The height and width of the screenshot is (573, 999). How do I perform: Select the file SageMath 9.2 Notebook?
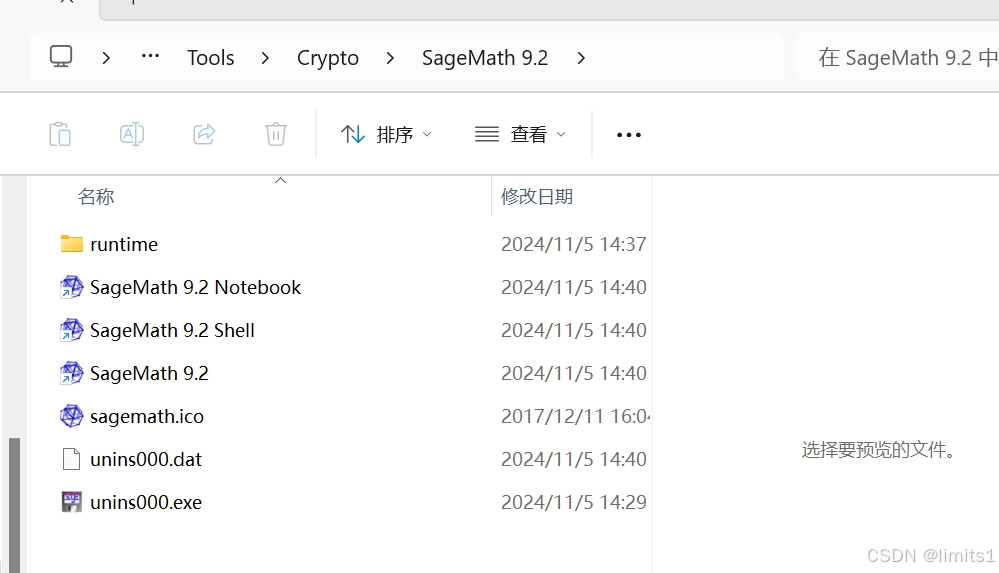click(195, 287)
